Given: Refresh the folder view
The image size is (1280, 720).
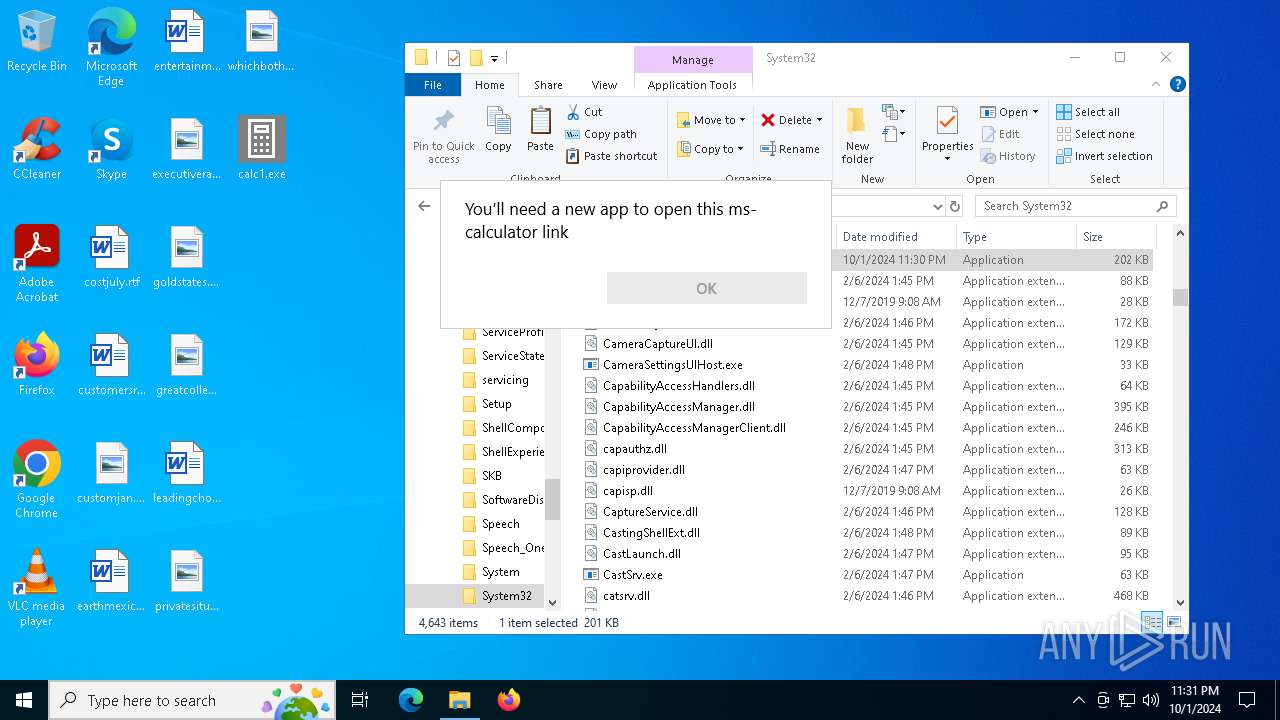Looking at the screenshot, I should click(955, 206).
